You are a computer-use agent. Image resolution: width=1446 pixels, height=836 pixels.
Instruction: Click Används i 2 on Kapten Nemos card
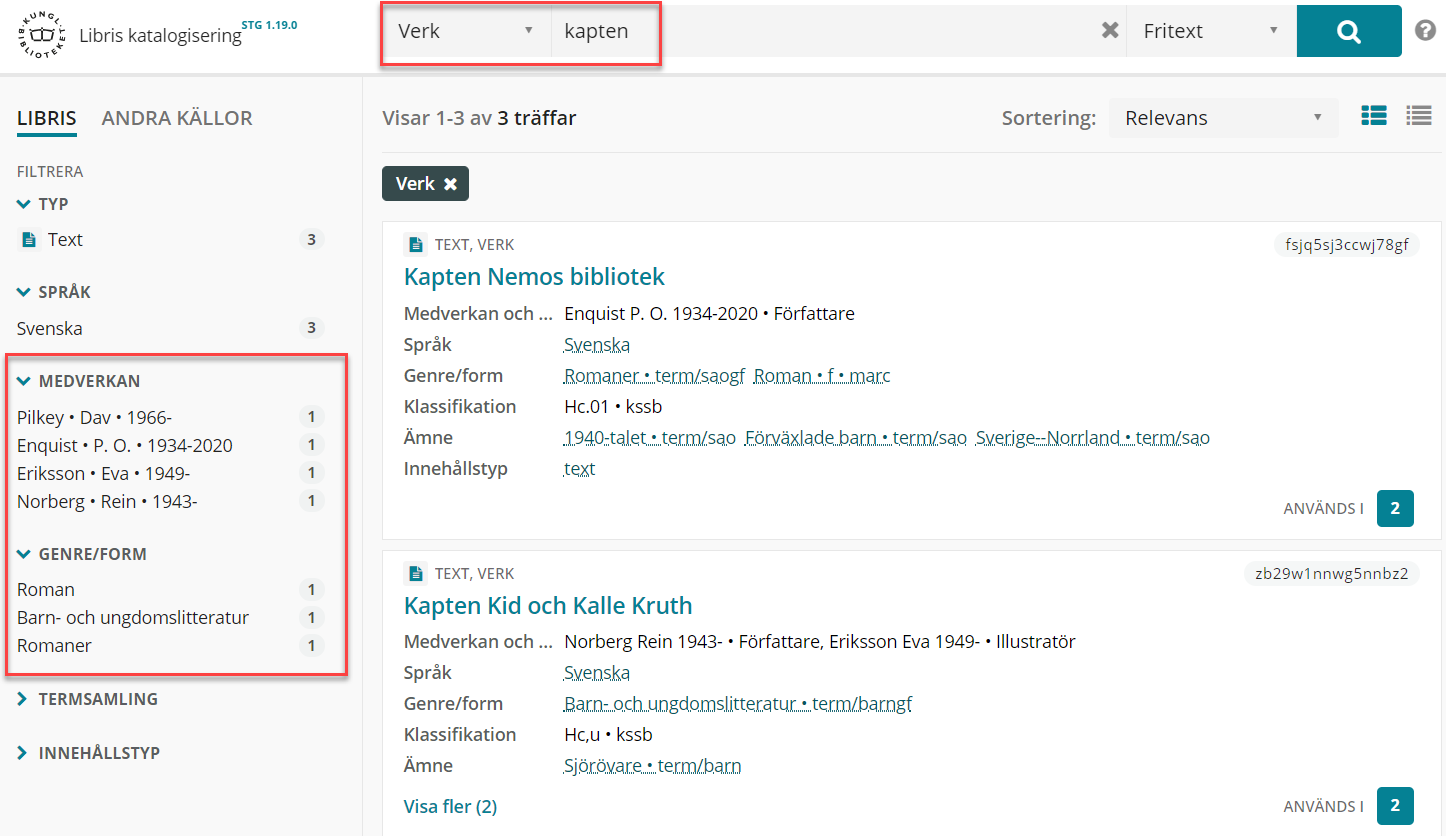pyautogui.click(x=1395, y=508)
